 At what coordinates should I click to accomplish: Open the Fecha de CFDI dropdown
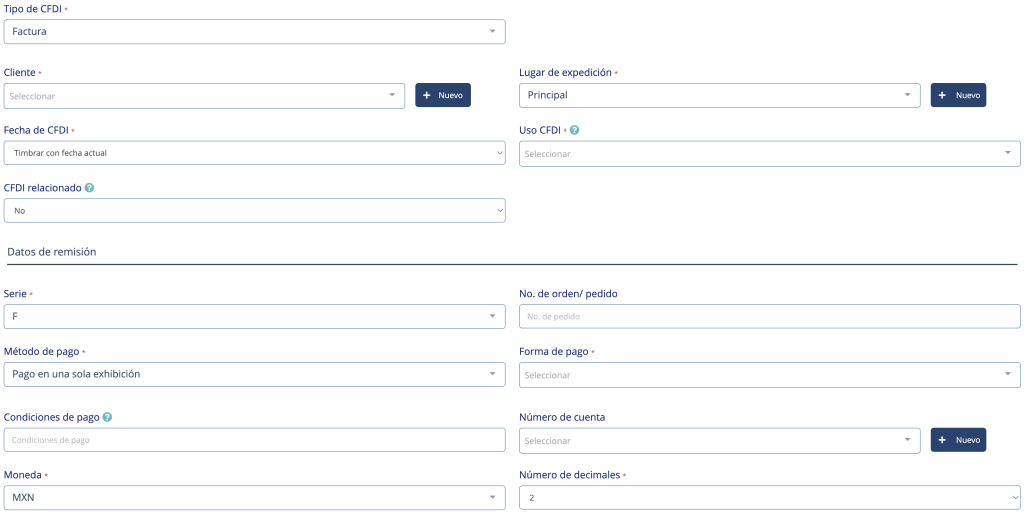[254, 153]
